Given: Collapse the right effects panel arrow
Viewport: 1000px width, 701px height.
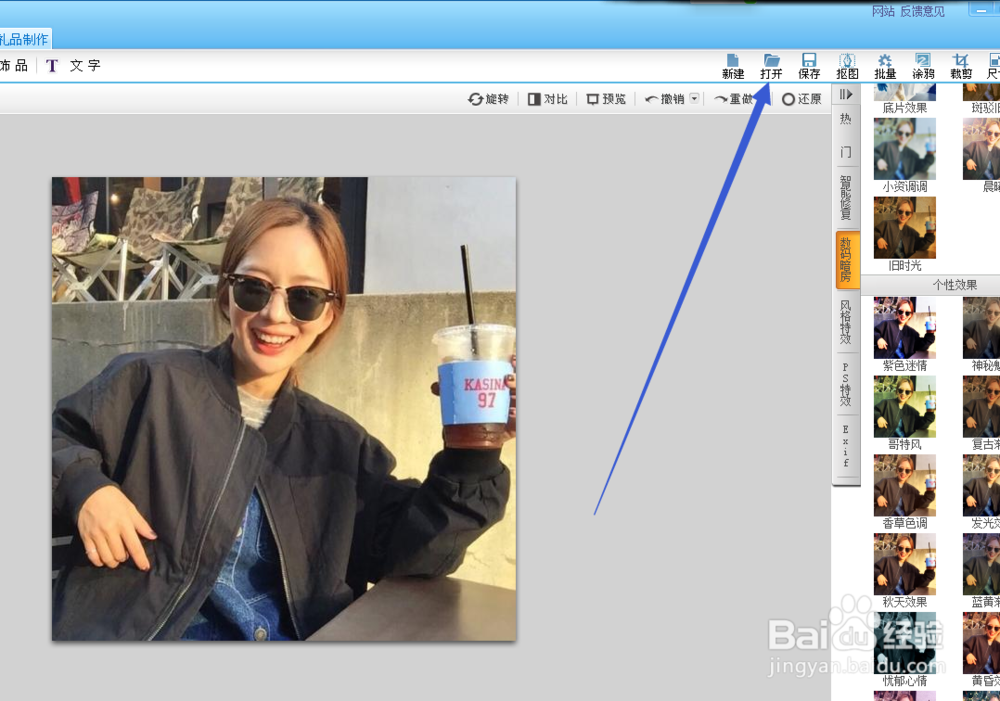Looking at the screenshot, I should coord(846,94).
